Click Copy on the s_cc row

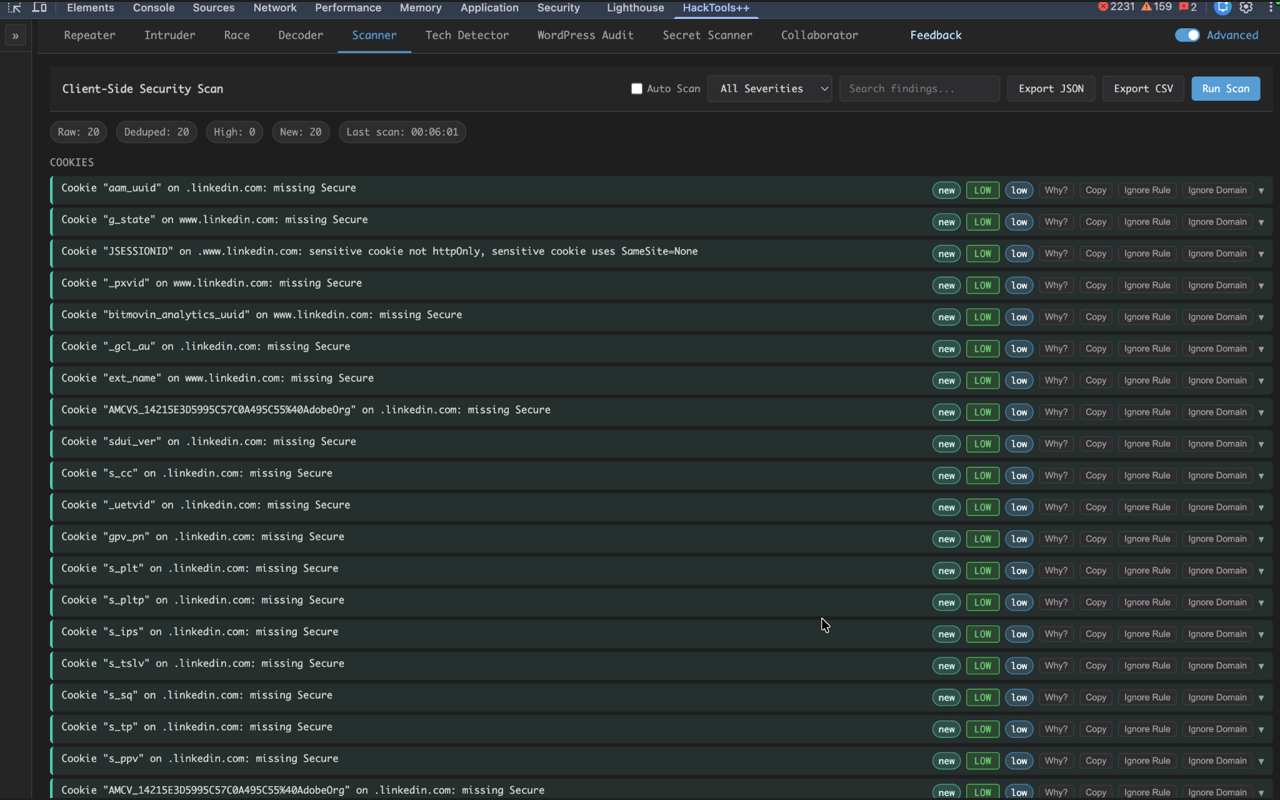(1096, 475)
